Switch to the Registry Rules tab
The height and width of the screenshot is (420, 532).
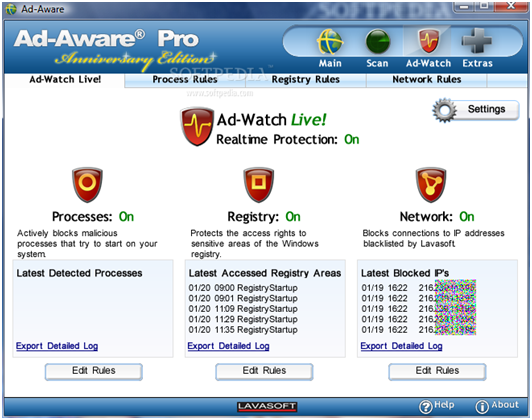point(306,79)
